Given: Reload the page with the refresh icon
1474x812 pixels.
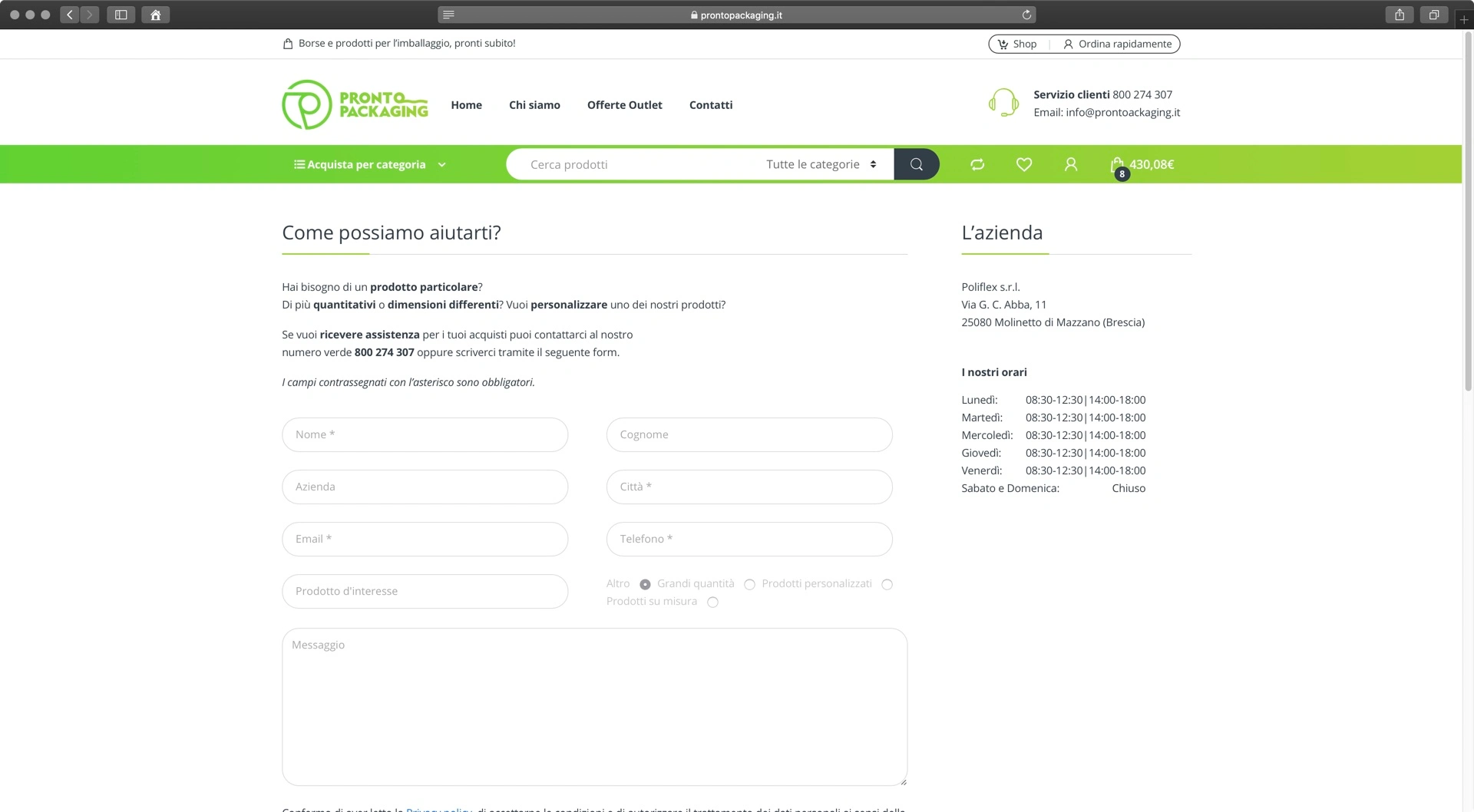Looking at the screenshot, I should click(x=1026, y=15).
